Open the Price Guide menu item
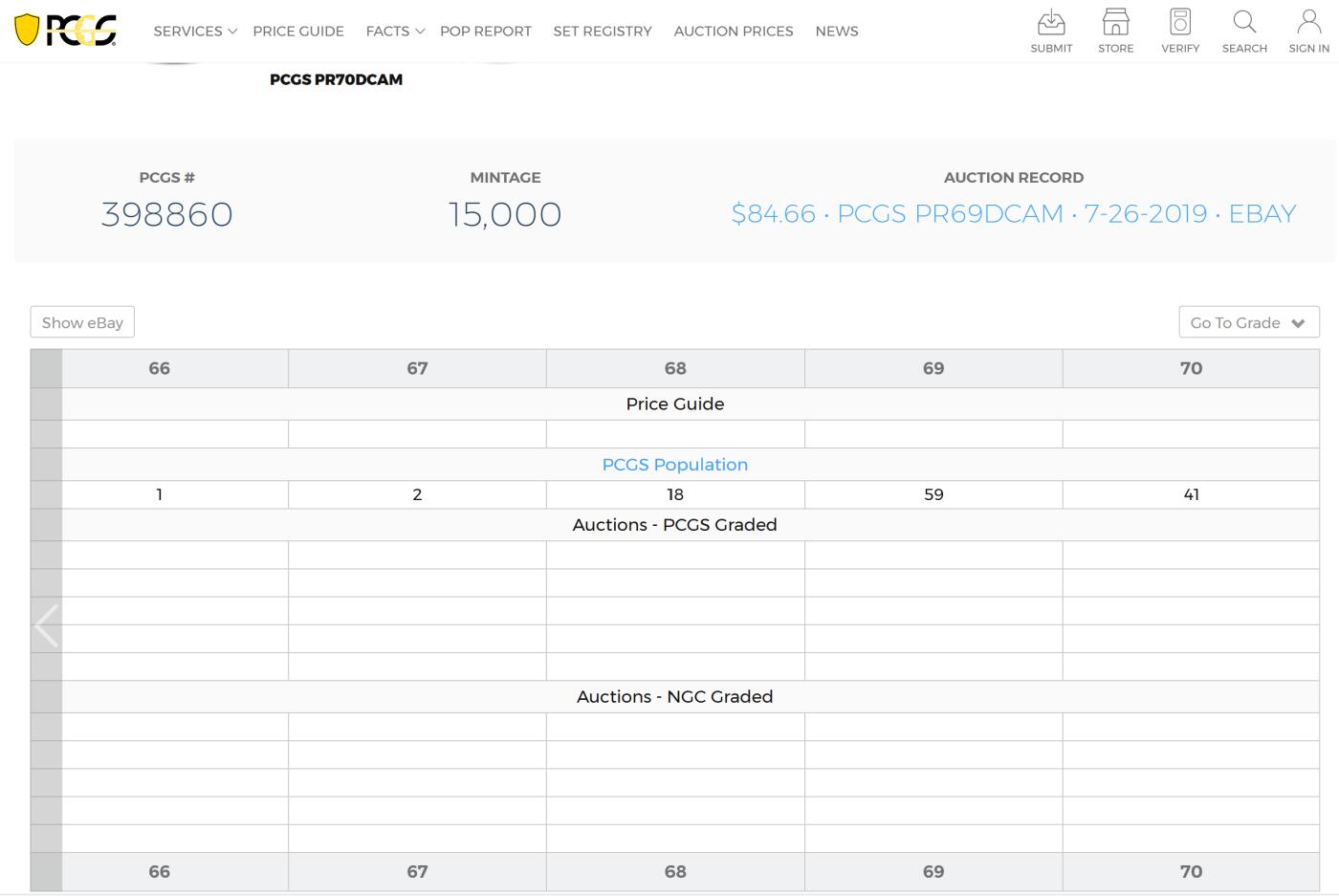The height and width of the screenshot is (896, 1339). [x=298, y=32]
